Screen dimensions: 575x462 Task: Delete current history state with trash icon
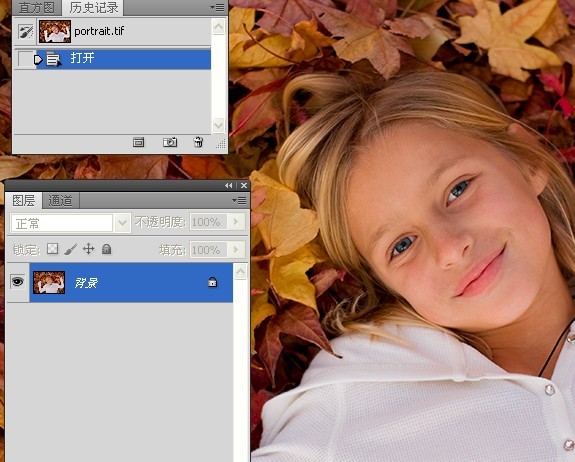point(198,142)
